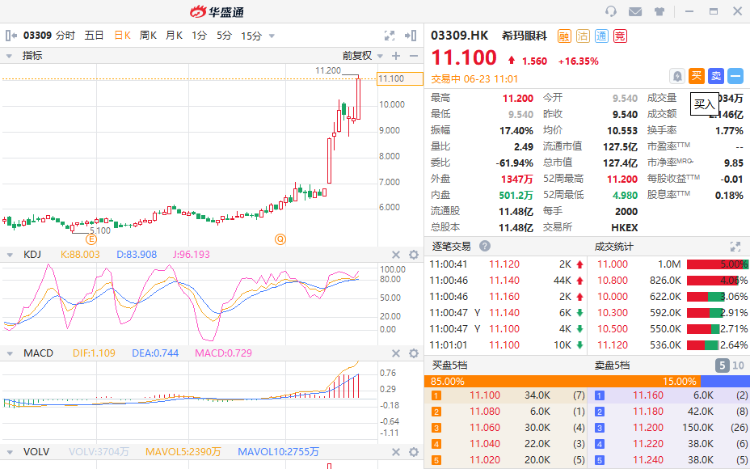Close the KDJ indicator panel

tap(396, 255)
